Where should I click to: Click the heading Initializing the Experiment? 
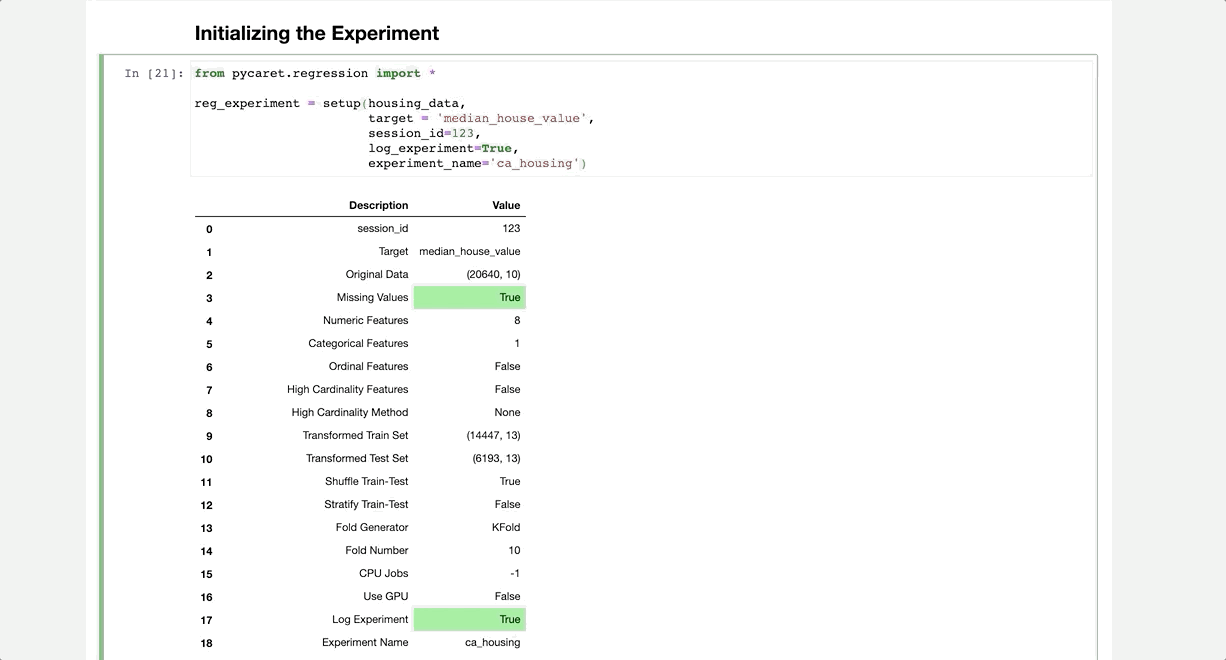[x=317, y=33]
